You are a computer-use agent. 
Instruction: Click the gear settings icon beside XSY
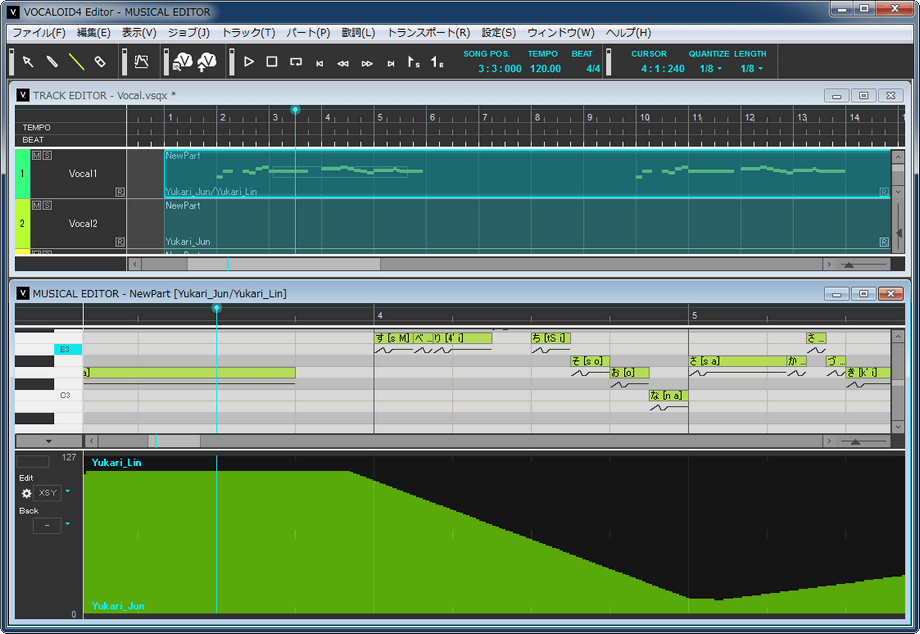coord(26,493)
